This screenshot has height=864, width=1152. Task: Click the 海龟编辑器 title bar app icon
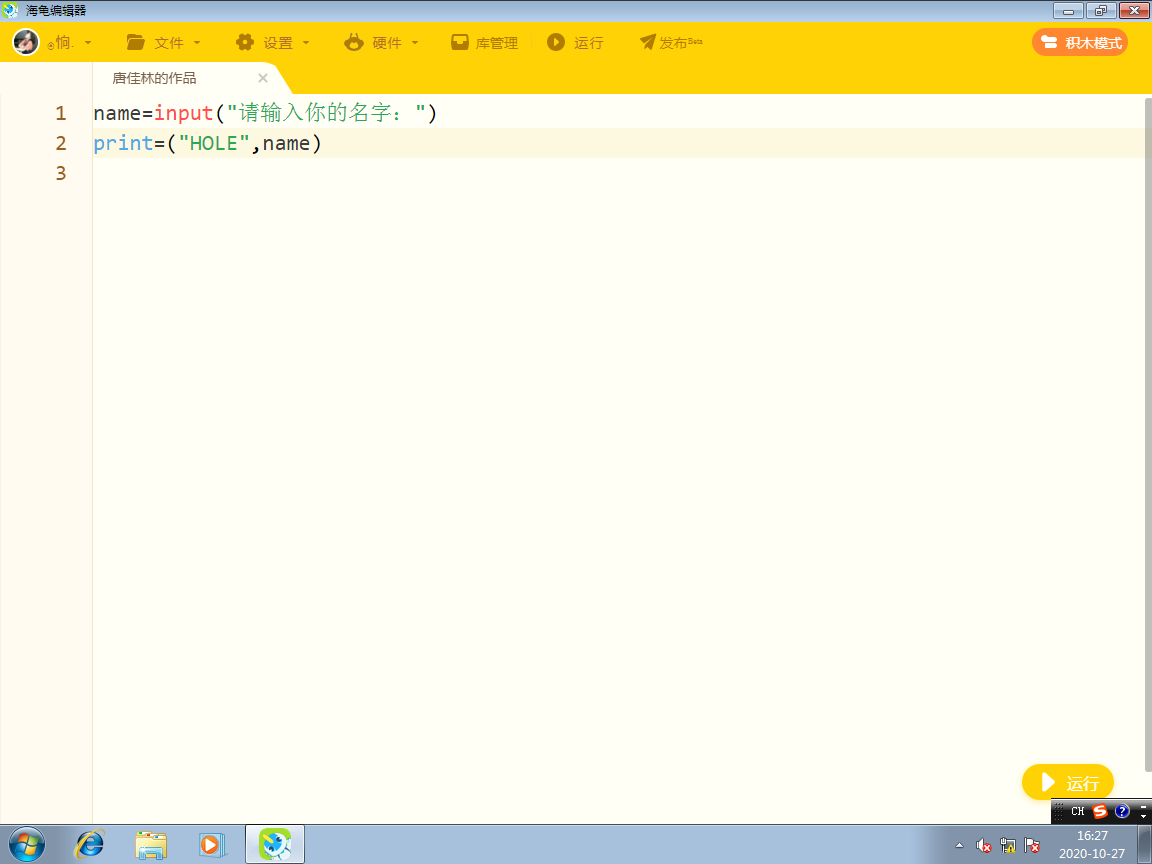(x=10, y=10)
